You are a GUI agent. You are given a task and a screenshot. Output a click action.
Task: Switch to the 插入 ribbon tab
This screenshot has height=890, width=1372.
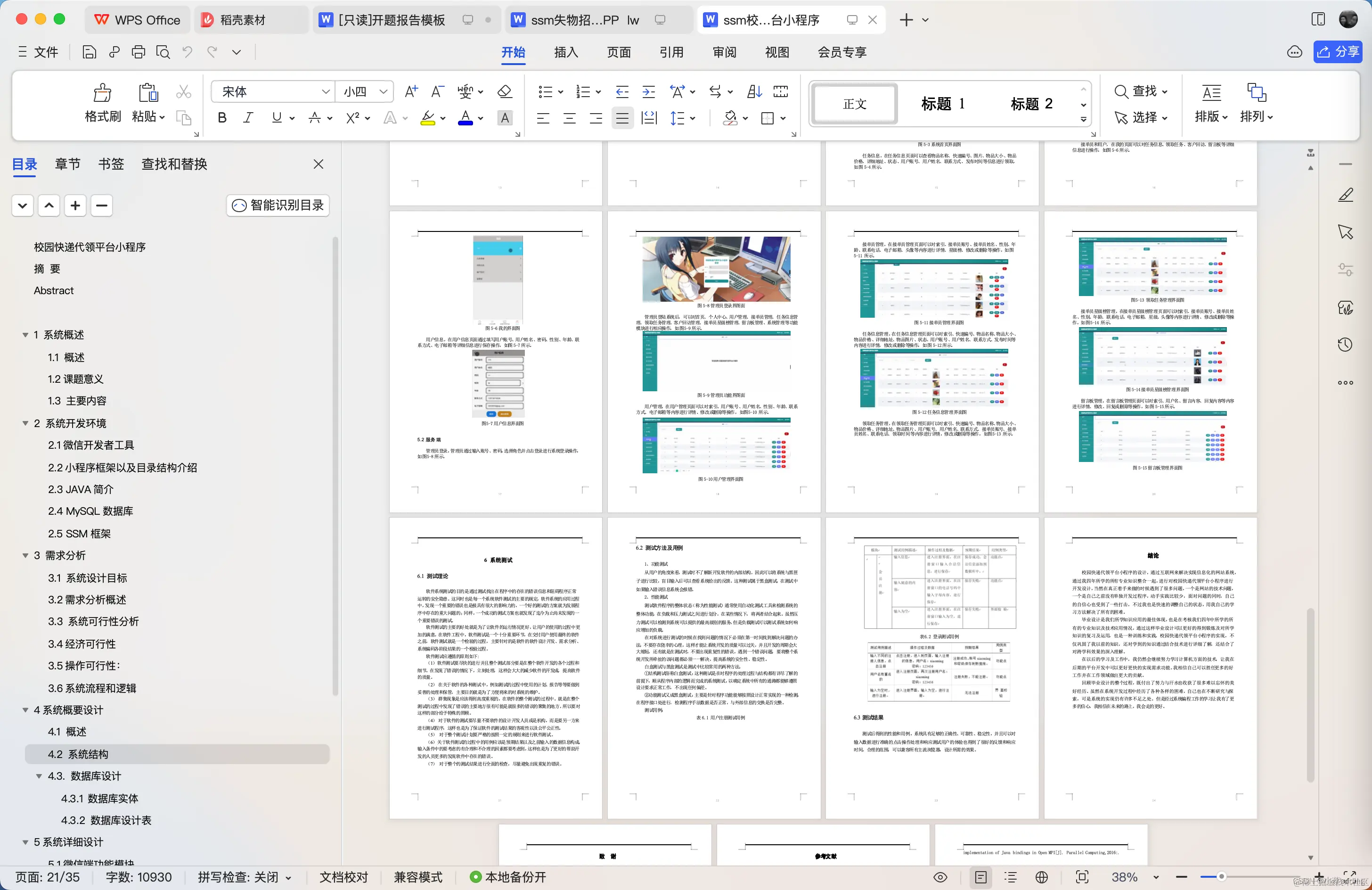coord(566,52)
